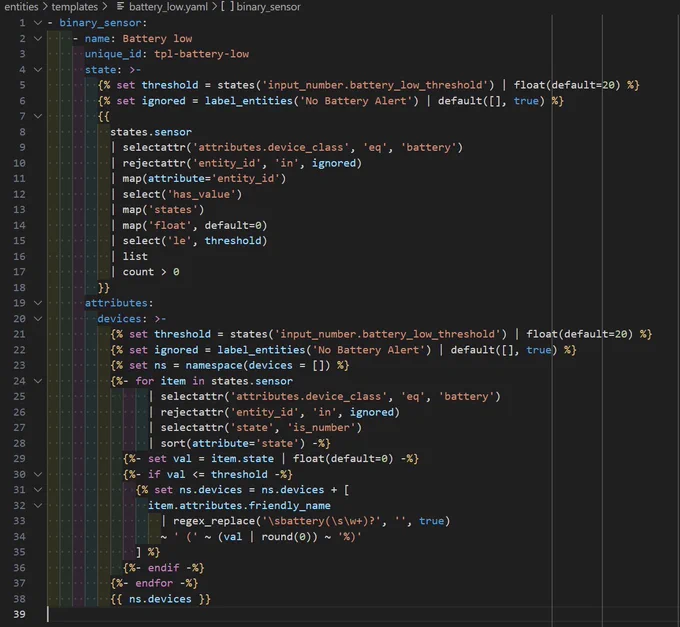Collapse devices block chevron at line 20

click(38, 319)
